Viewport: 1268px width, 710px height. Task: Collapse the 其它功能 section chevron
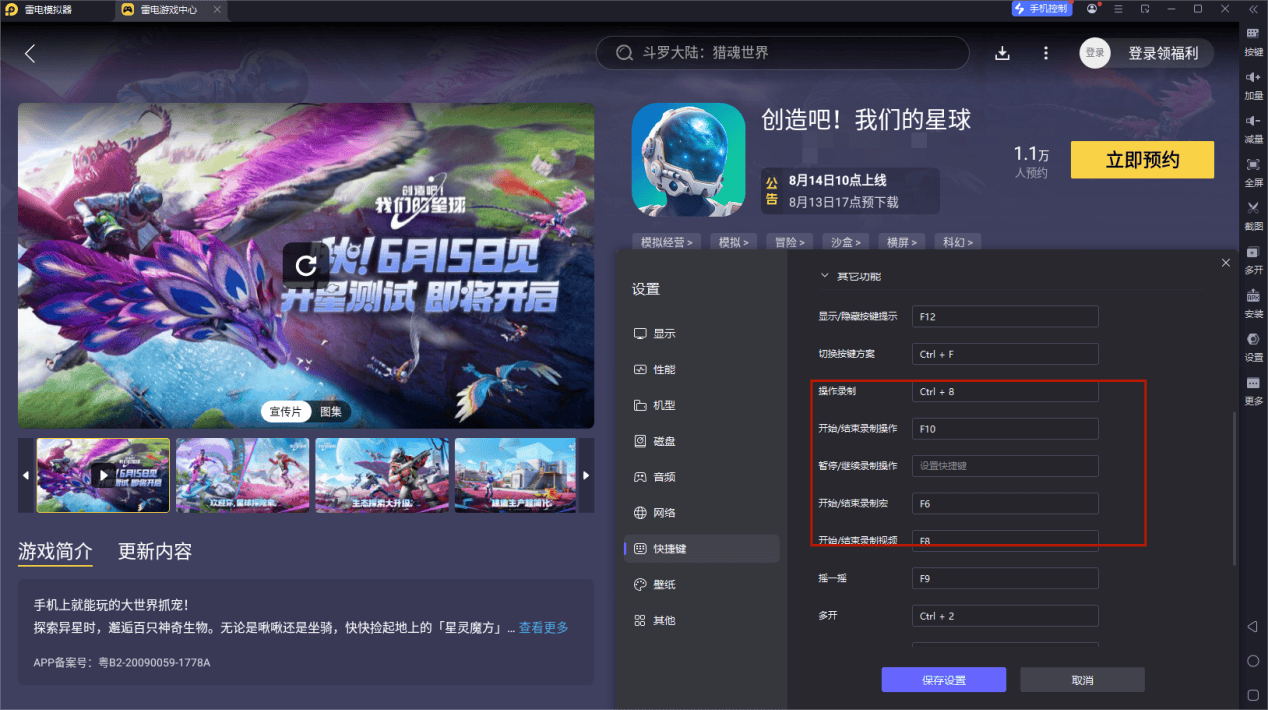pyautogui.click(x=825, y=276)
